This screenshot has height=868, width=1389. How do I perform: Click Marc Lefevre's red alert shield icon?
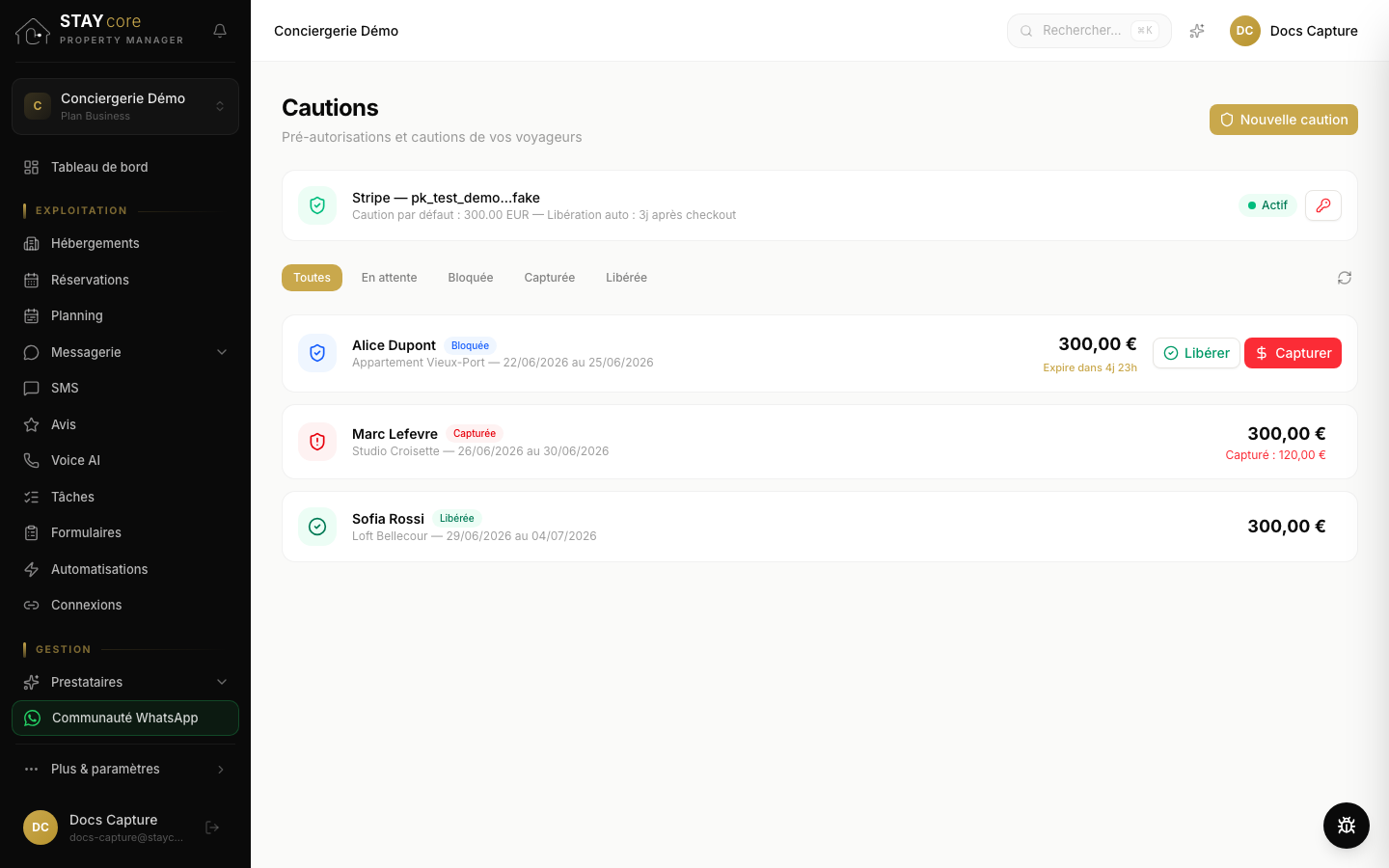pyautogui.click(x=317, y=442)
